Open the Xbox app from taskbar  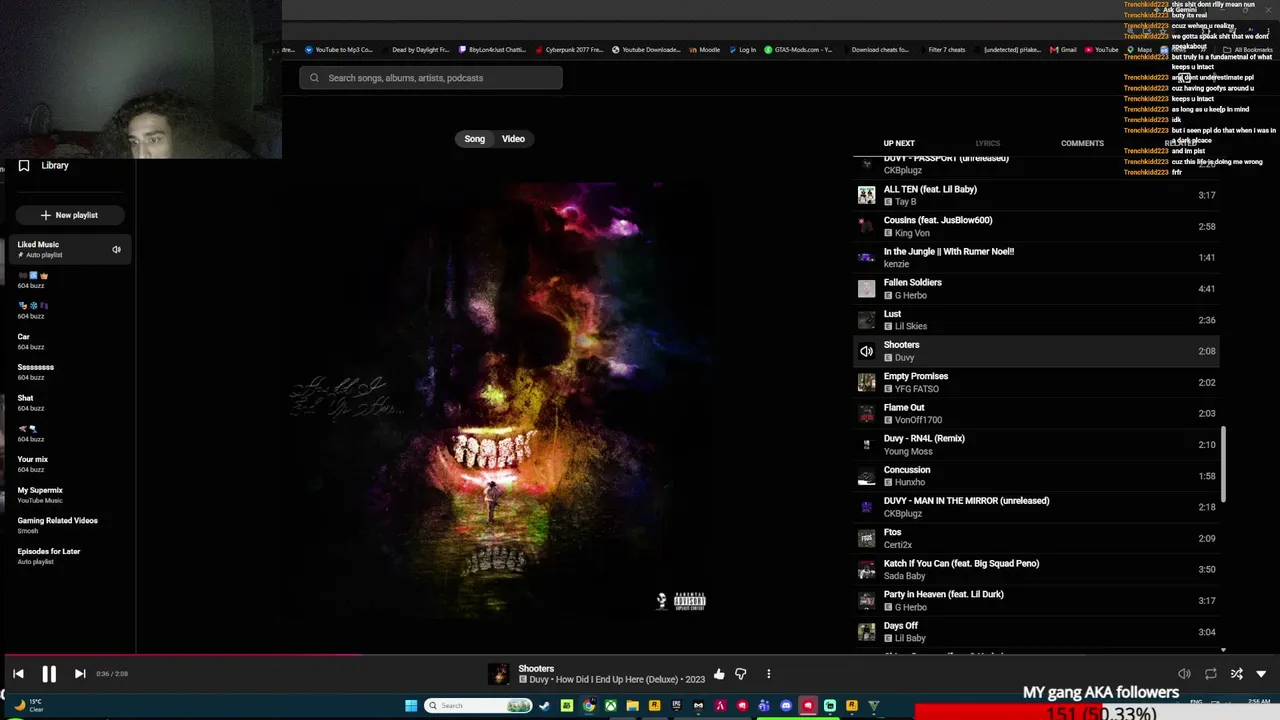(610, 706)
